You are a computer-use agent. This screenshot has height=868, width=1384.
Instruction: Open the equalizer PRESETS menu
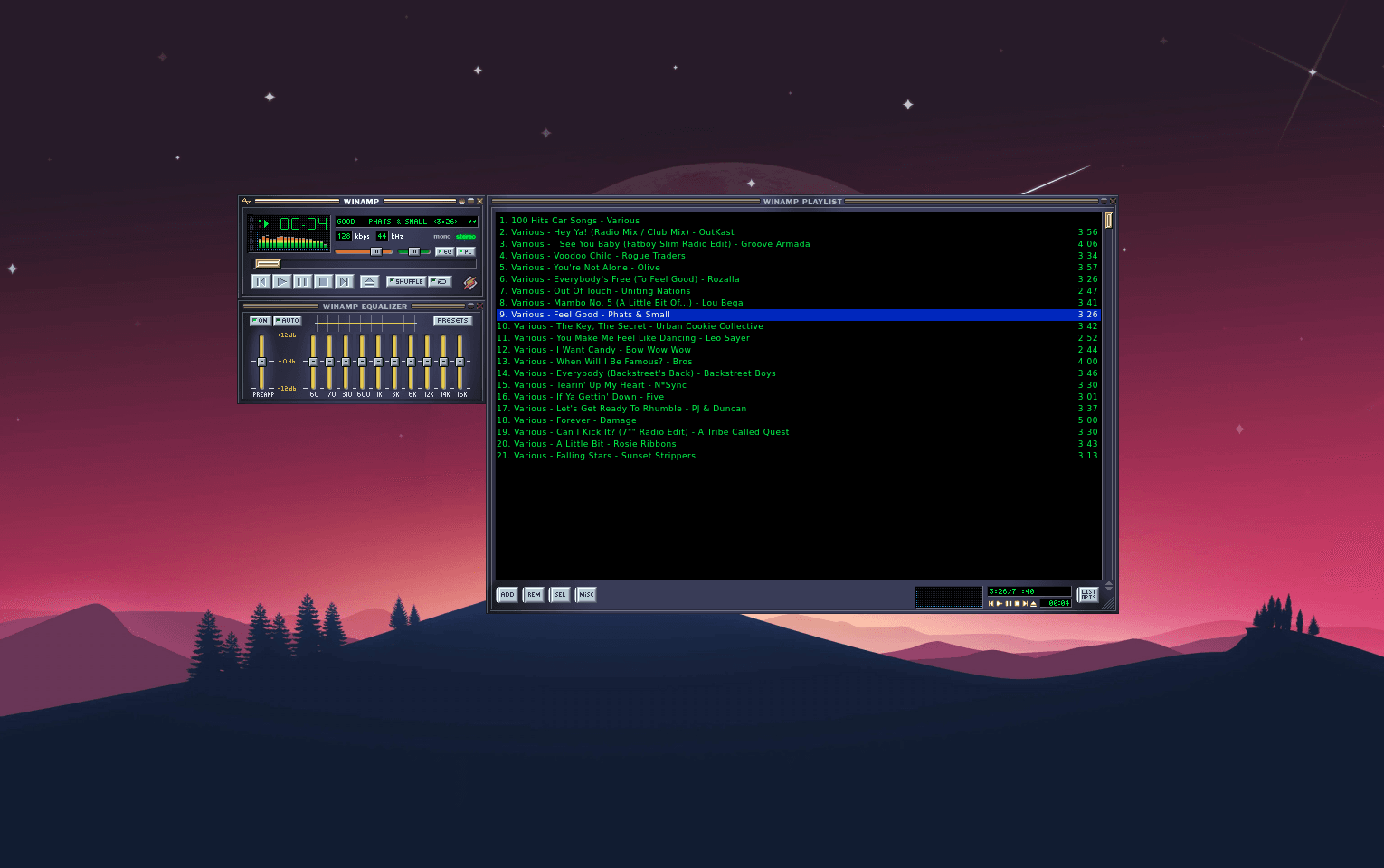(x=453, y=320)
